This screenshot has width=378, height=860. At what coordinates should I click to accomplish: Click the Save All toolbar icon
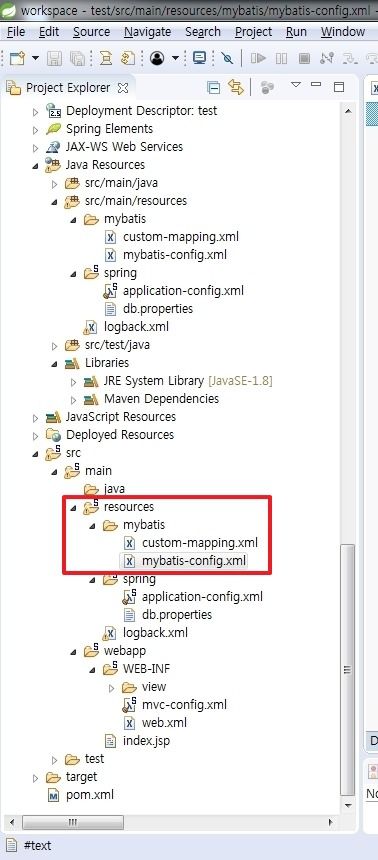76,58
